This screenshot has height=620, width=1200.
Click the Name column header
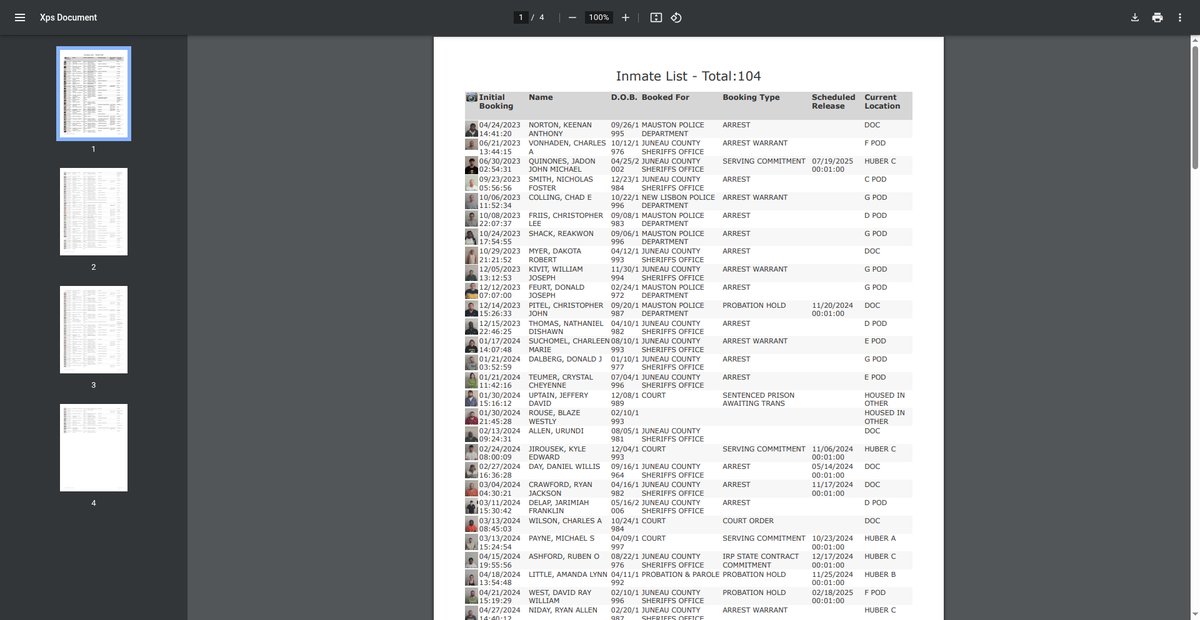(x=540, y=97)
